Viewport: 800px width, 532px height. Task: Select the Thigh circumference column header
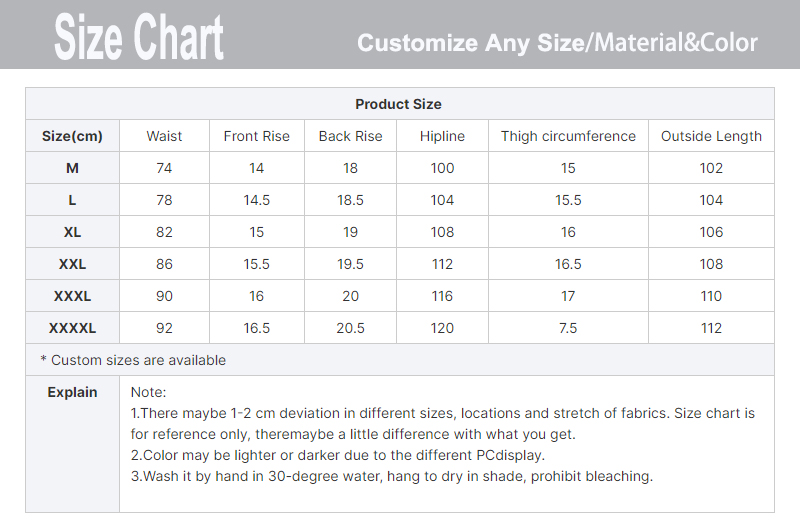tap(568, 136)
